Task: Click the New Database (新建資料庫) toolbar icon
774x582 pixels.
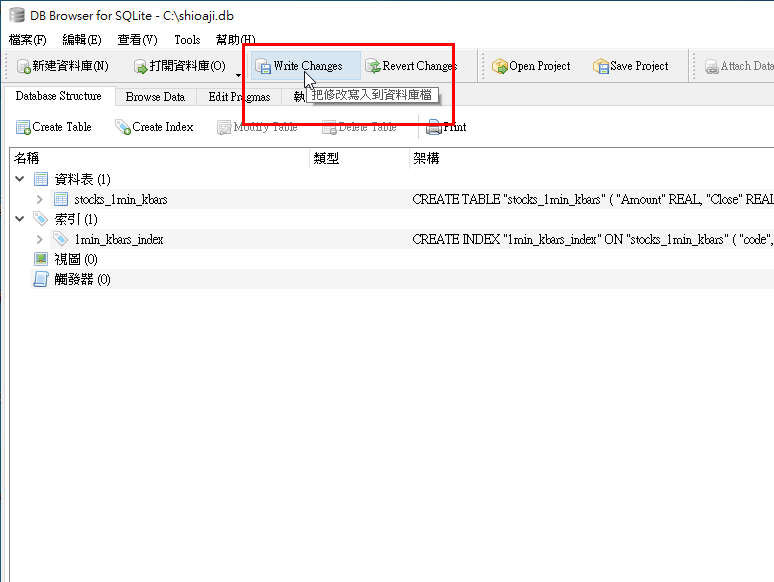Action: (23, 66)
